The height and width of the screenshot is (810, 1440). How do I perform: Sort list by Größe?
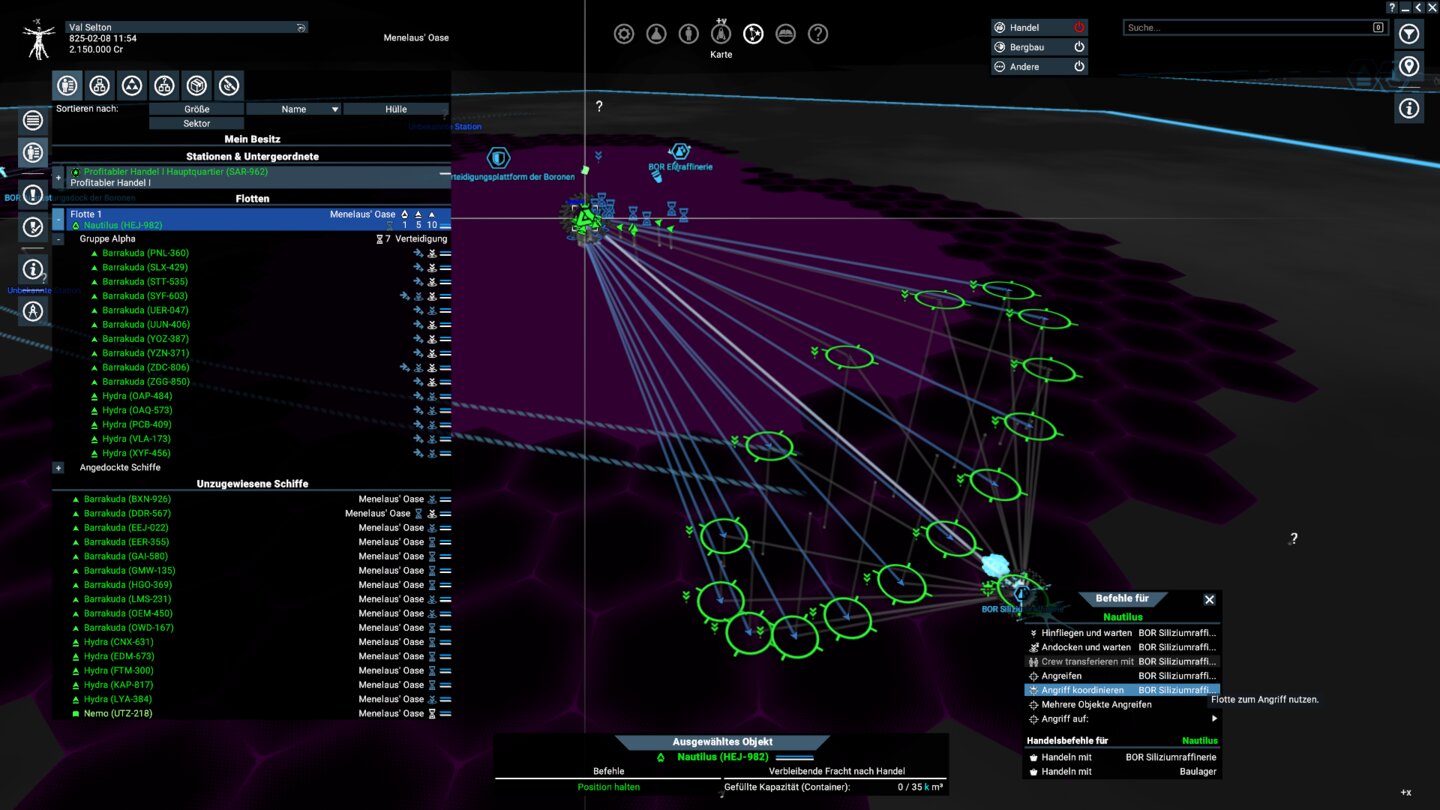pyautogui.click(x=197, y=109)
